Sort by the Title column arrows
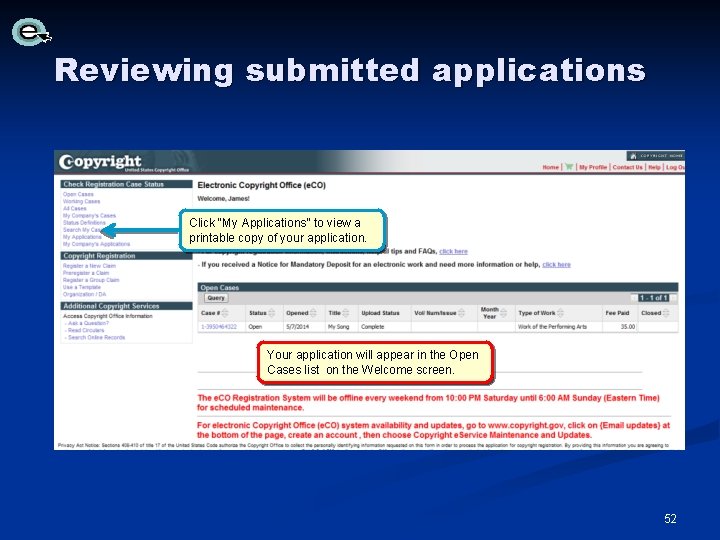 pyautogui.click(x=346, y=313)
